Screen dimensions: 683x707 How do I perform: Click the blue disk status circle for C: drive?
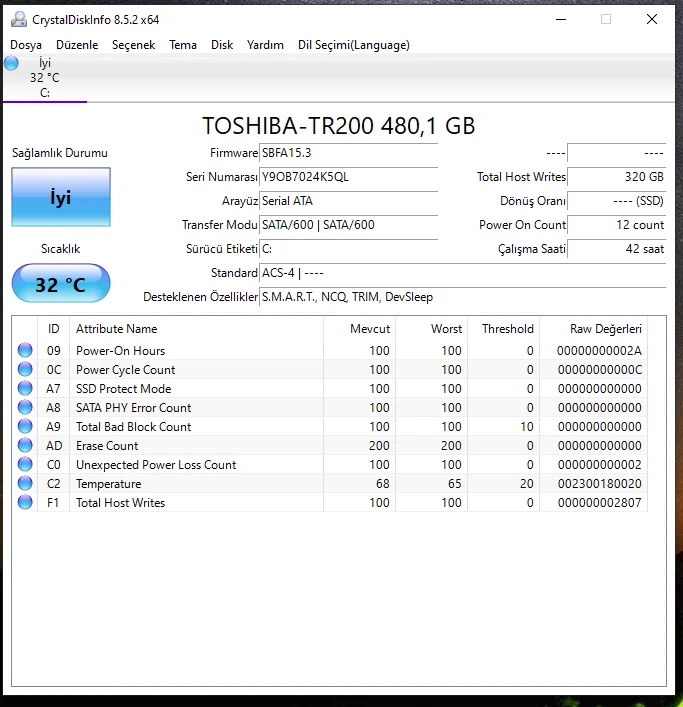coord(12,63)
